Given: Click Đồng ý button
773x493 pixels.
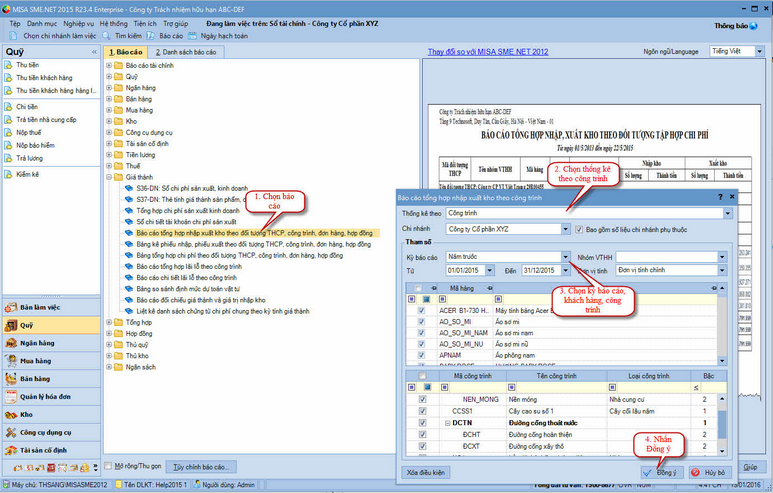Looking at the screenshot, I should [662, 472].
